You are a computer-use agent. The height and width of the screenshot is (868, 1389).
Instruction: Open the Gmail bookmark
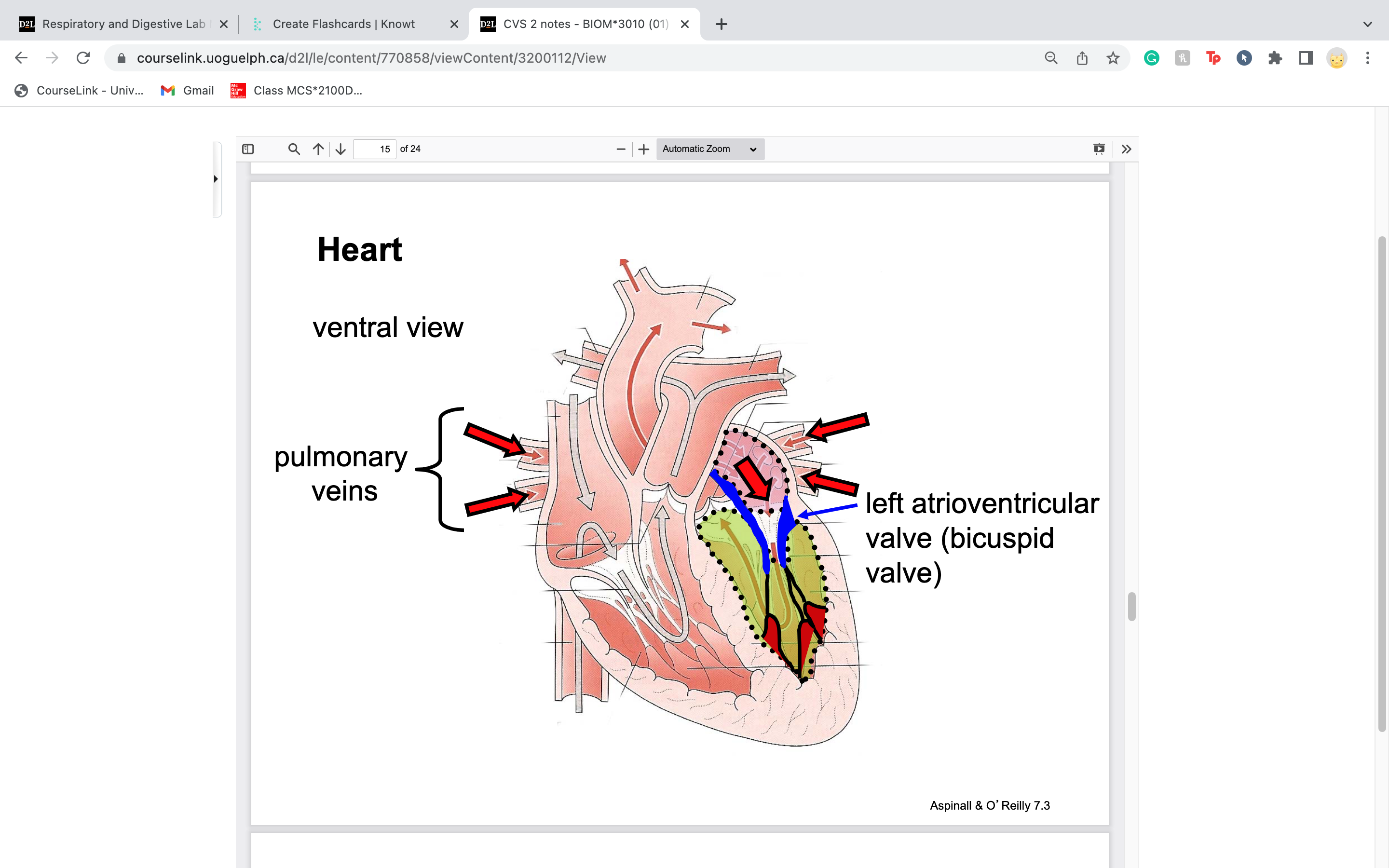tap(188, 91)
